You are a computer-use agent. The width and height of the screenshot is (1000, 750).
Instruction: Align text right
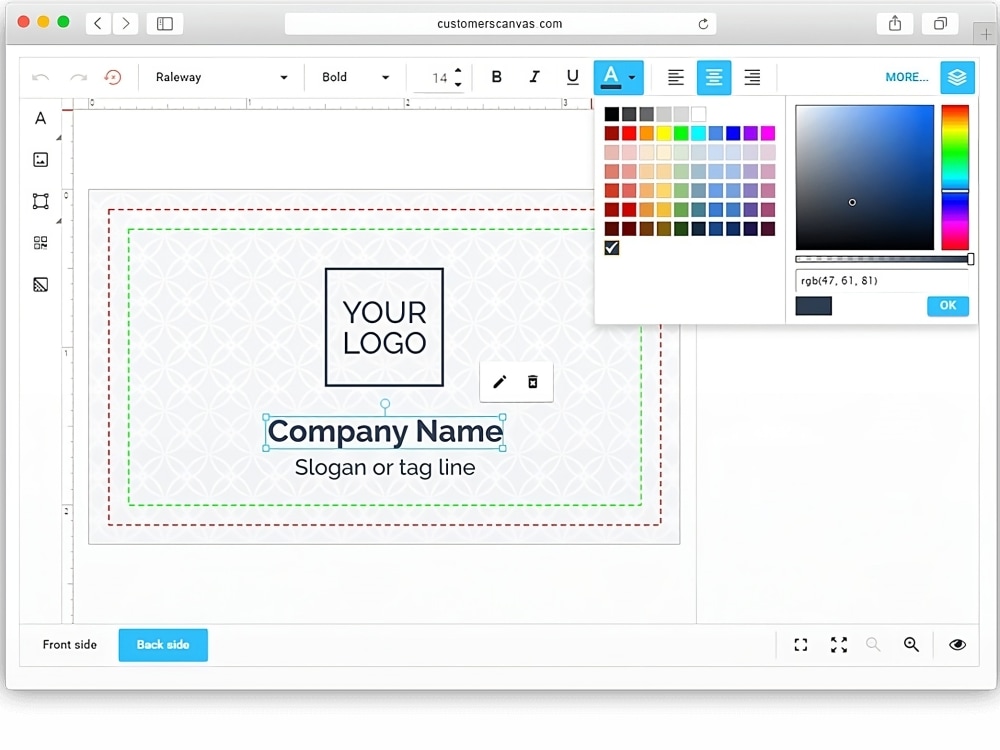point(752,77)
